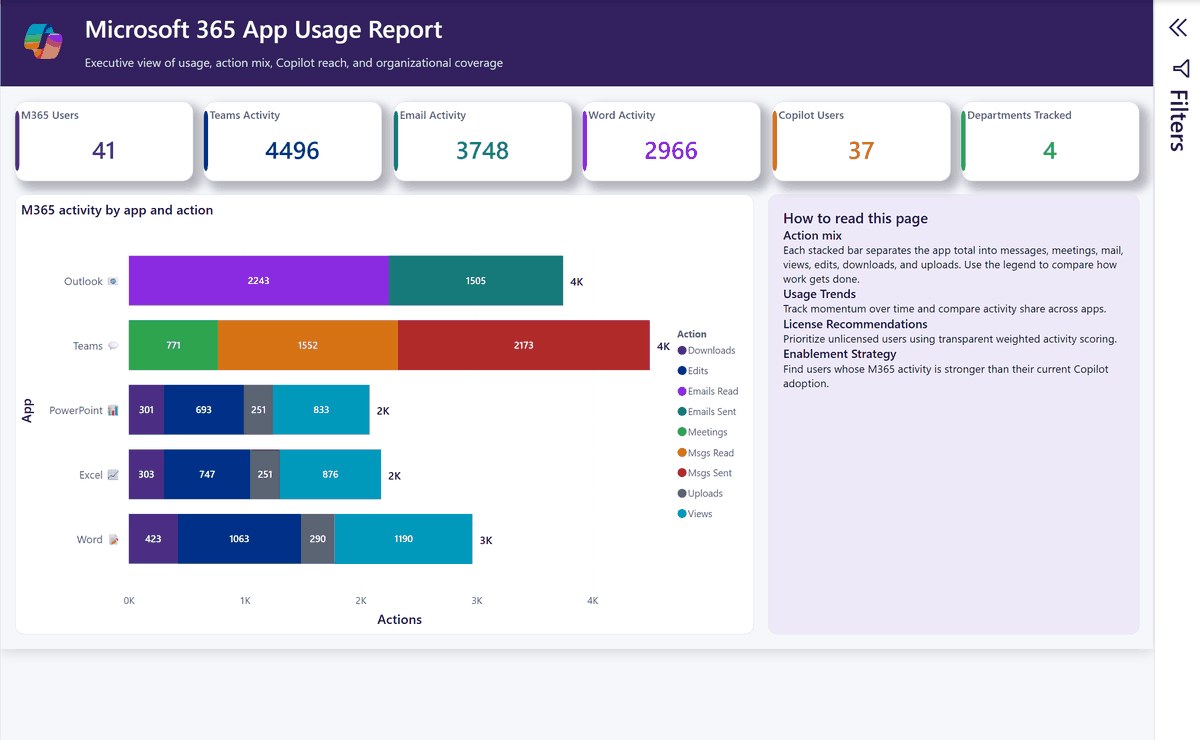Expand the Filters pane with the double chevron
The image size is (1200, 740).
point(1178,28)
